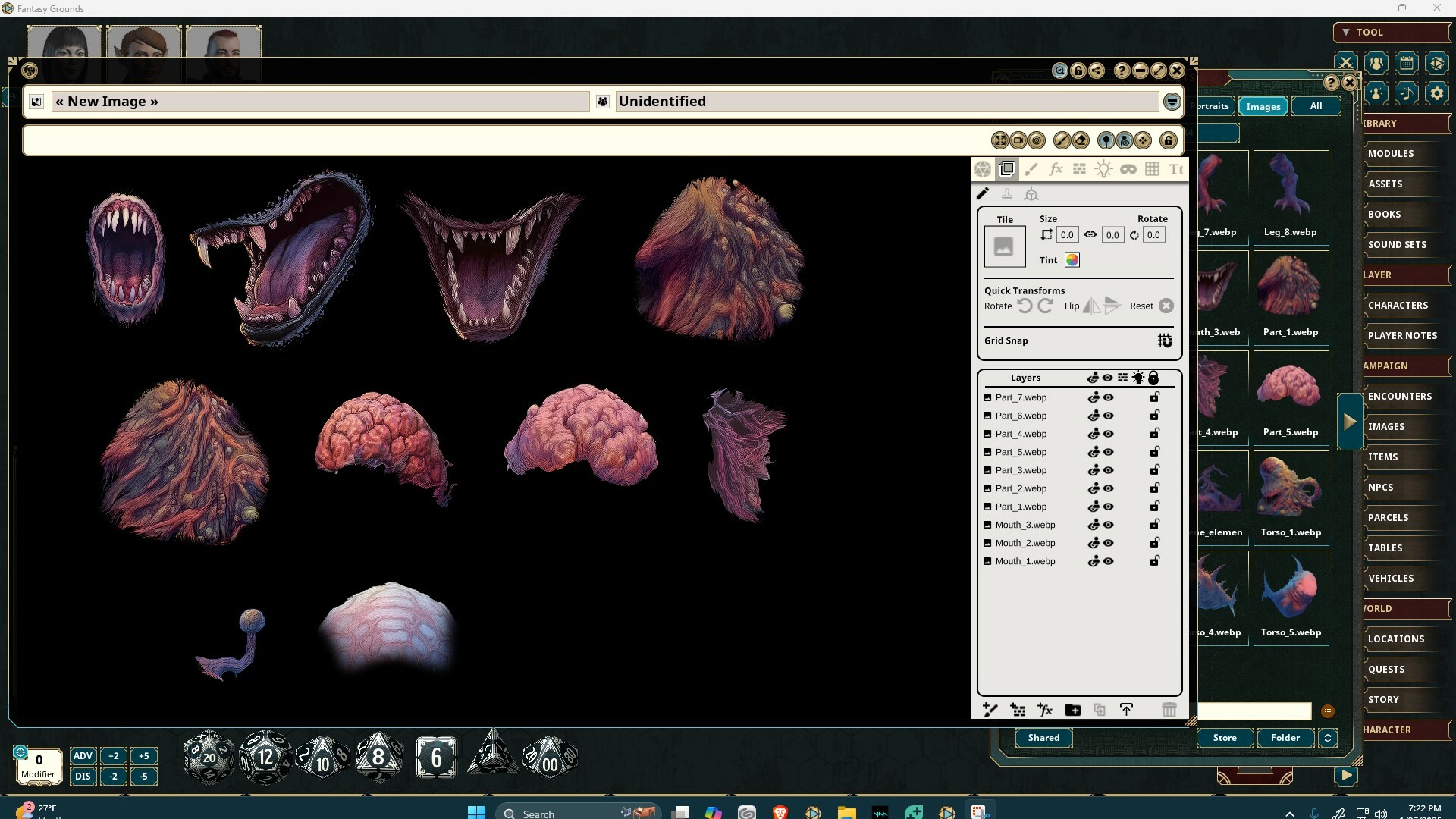This screenshot has width=1456, height=819.
Task: Click the Shared button
Action: 1043,737
